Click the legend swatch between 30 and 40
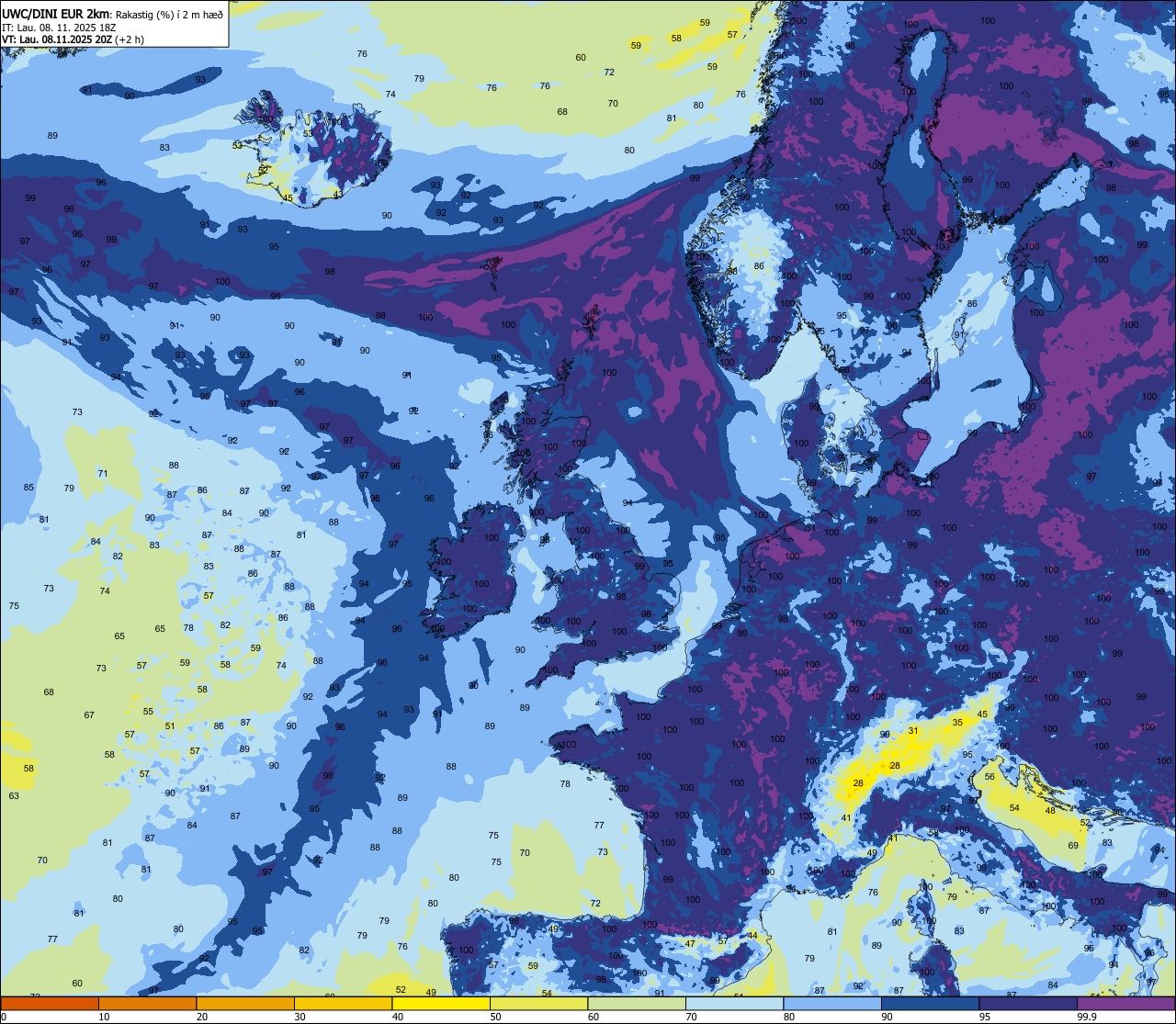Screen dimensions: 1176x1024 click(x=343, y=1003)
